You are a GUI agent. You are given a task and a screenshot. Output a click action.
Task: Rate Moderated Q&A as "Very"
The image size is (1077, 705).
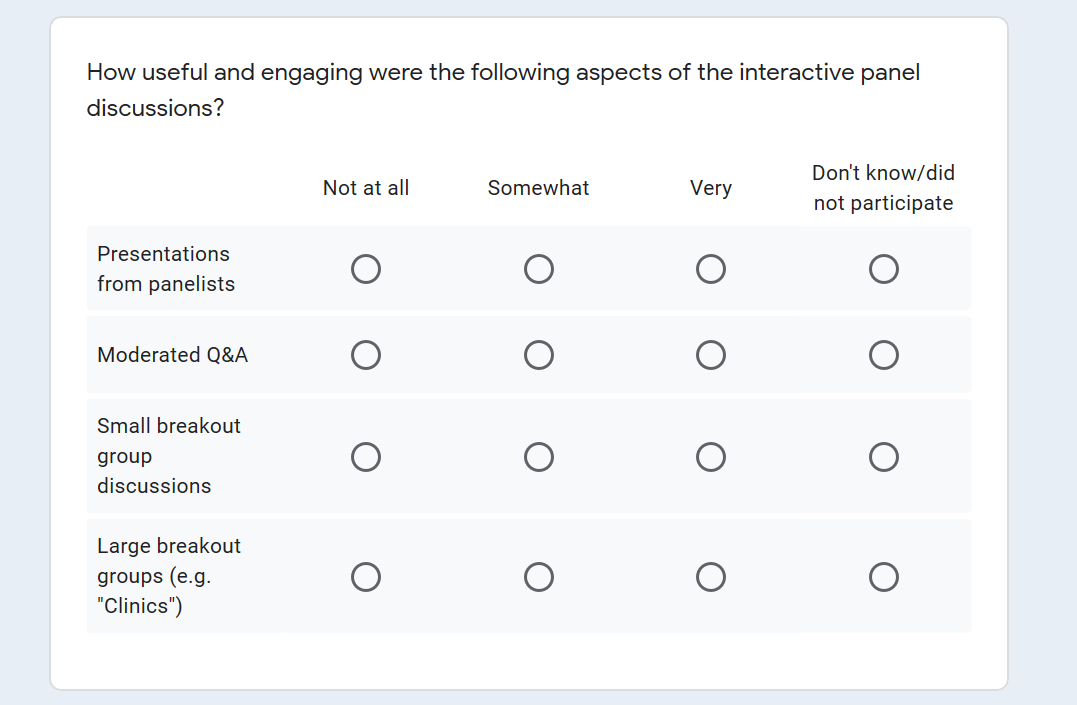coord(711,355)
